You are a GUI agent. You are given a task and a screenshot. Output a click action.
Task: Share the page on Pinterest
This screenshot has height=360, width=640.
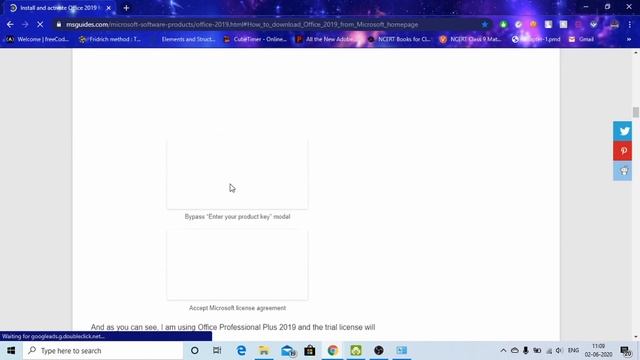(x=623, y=151)
